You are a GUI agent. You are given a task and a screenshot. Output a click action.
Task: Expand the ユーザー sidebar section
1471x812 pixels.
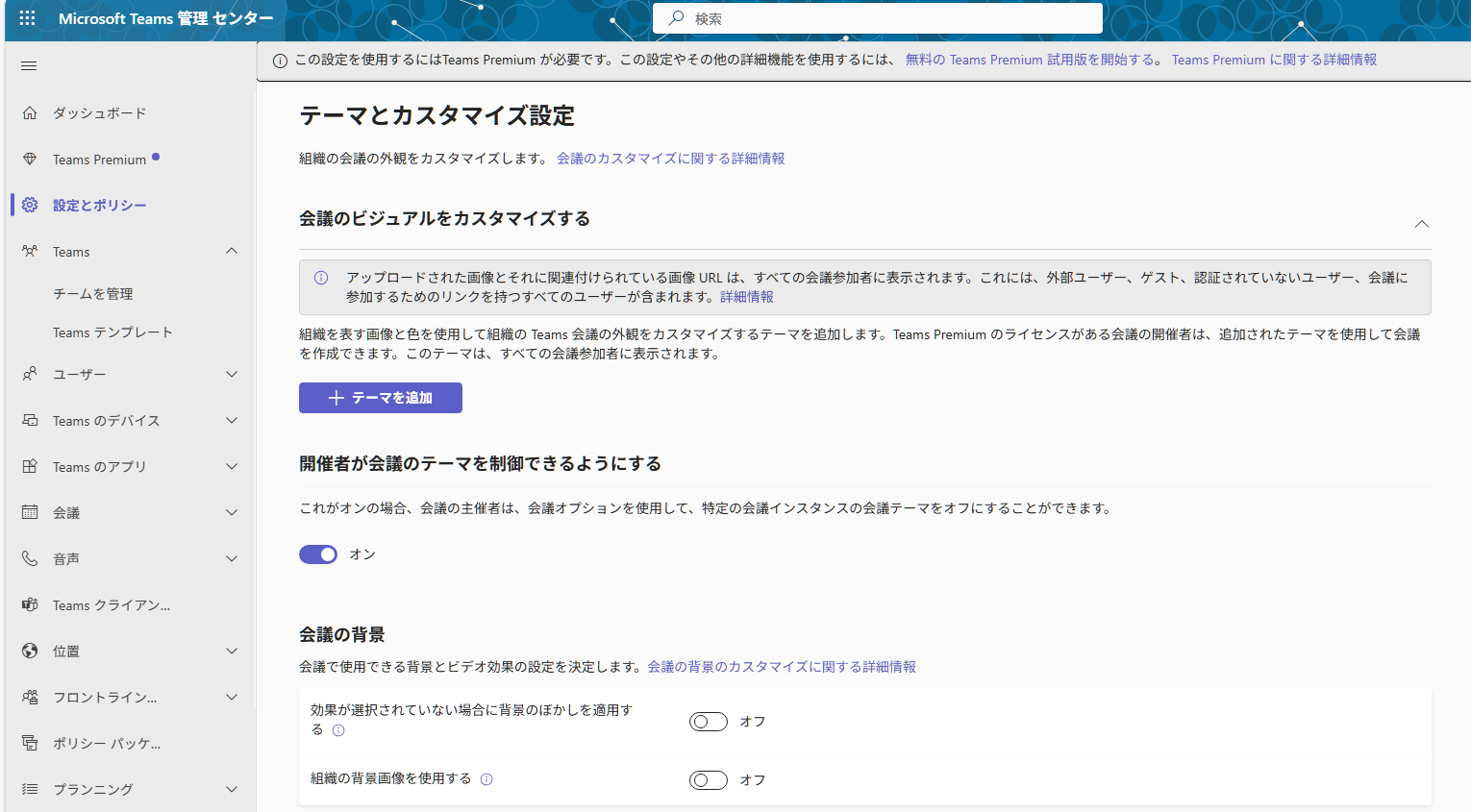click(232, 375)
